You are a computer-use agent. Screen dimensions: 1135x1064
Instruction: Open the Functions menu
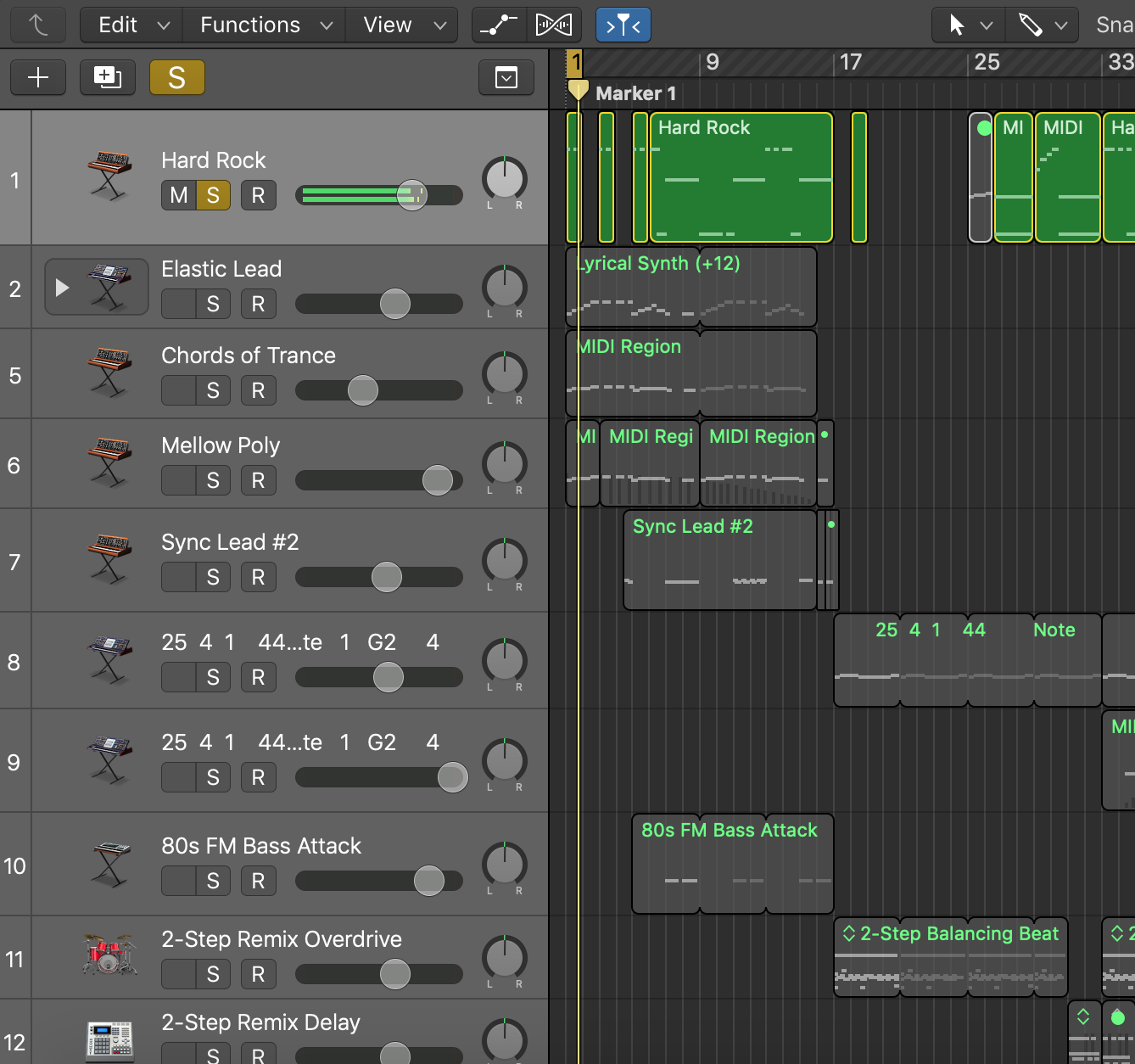click(x=265, y=25)
